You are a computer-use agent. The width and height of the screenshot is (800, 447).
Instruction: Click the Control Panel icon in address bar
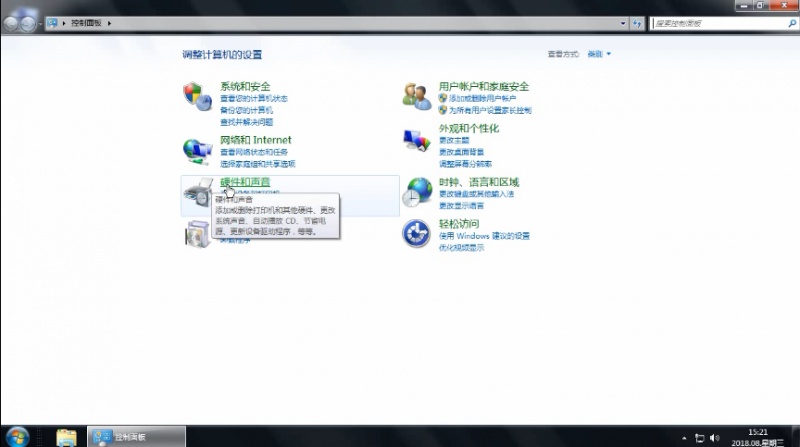[52, 23]
